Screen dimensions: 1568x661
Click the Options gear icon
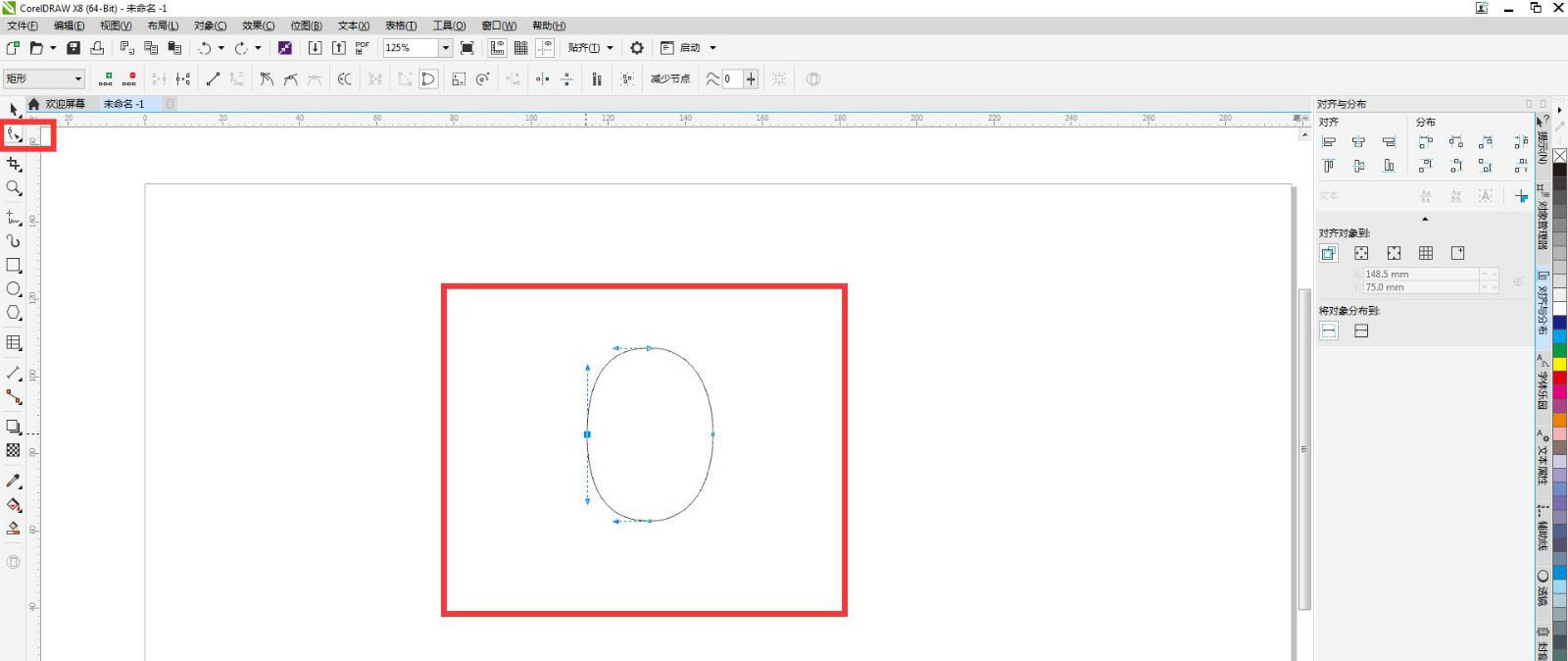coord(637,48)
